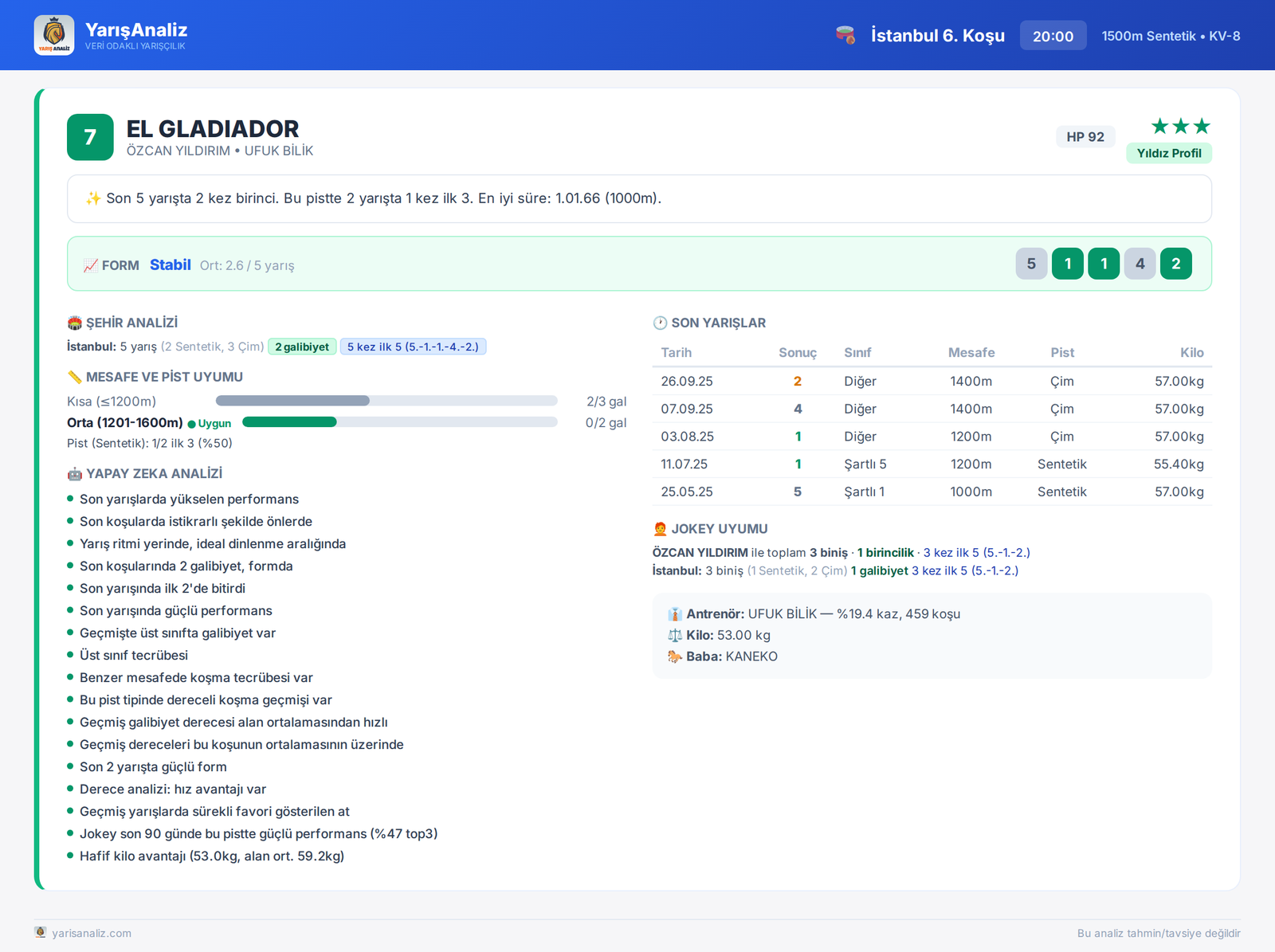Click the YarışAnaliz lion logo icon
This screenshot has width=1275, height=952.
coord(54,35)
